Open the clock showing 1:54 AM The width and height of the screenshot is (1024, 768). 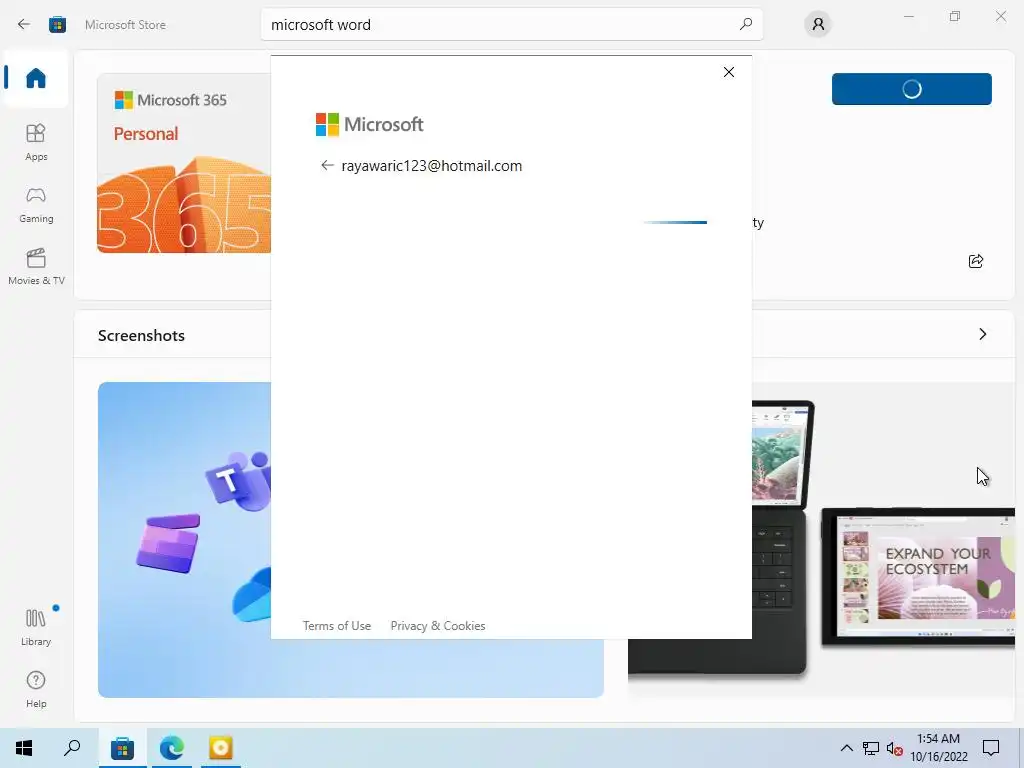938,748
